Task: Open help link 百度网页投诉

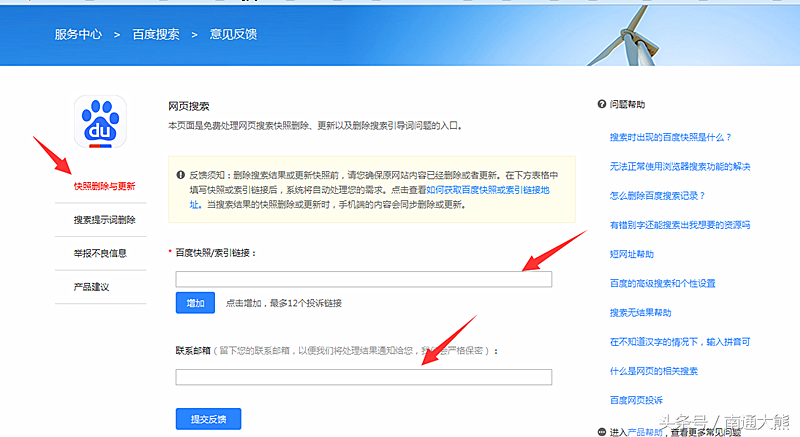Action: tap(636, 400)
